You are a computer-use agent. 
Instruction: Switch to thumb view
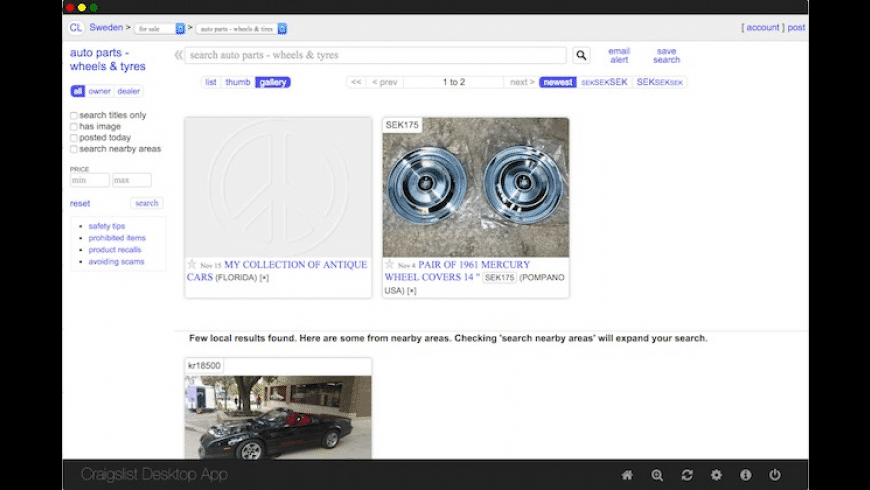pyautogui.click(x=238, y=82)
